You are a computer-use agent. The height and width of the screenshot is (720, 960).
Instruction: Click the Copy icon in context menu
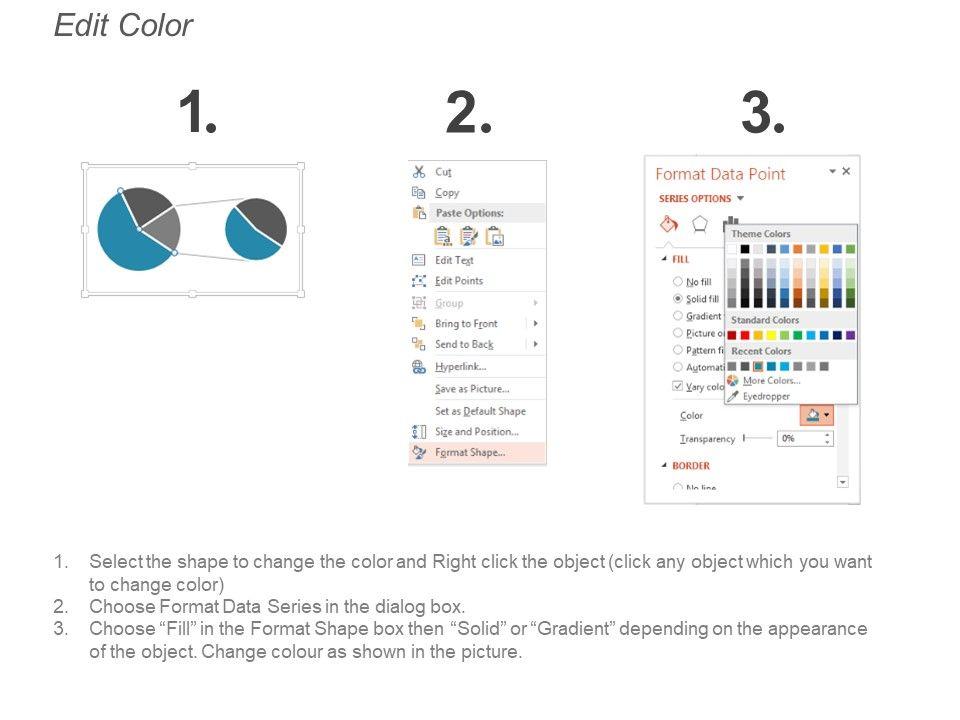click(419, 193)
